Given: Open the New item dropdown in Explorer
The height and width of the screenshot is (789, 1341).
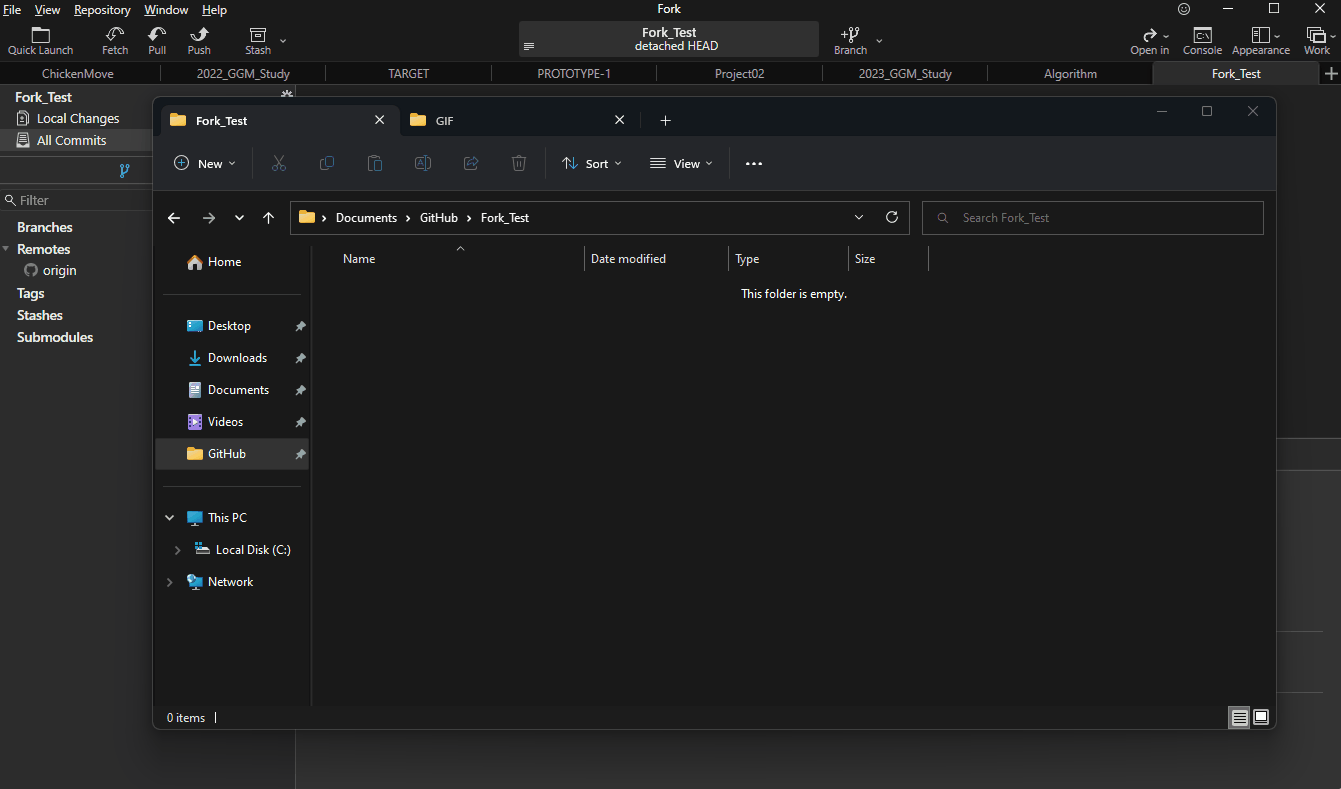Looking at the screenshot, I should (205, 163).
